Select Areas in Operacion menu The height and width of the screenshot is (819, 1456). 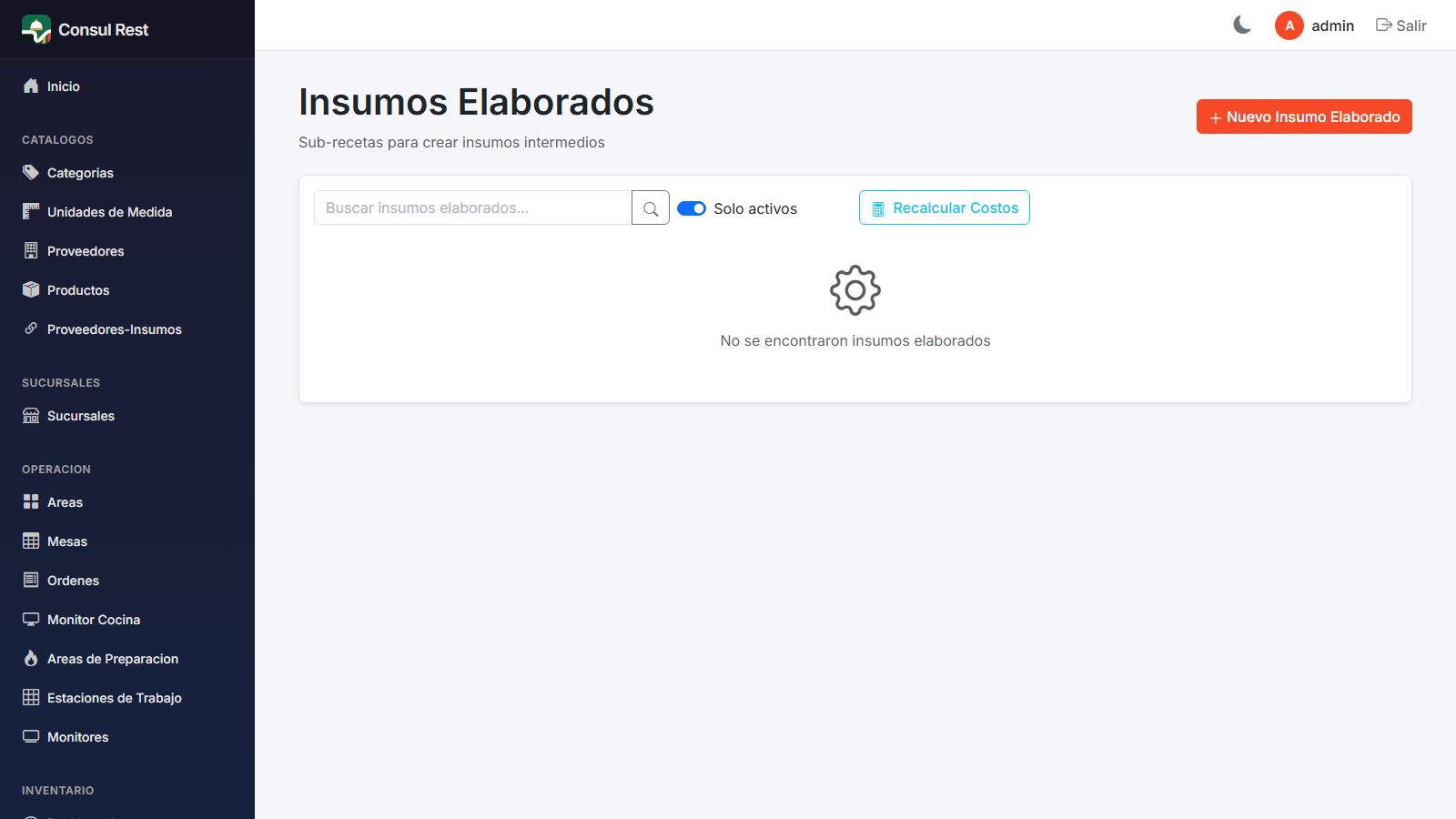[x=127, y=502]
